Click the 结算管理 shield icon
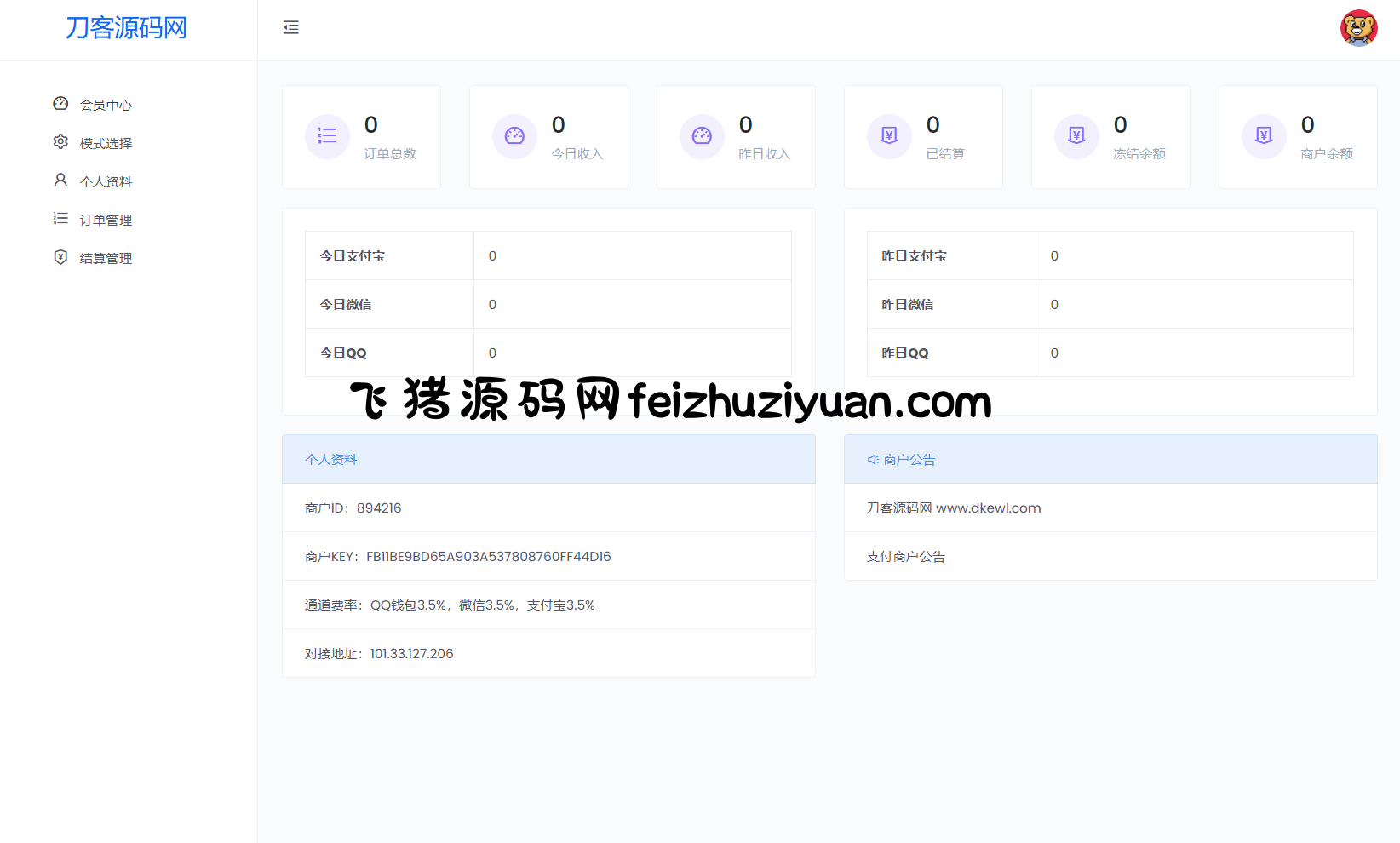Viewport: 1400px width, 843px height. click(60, 257)
